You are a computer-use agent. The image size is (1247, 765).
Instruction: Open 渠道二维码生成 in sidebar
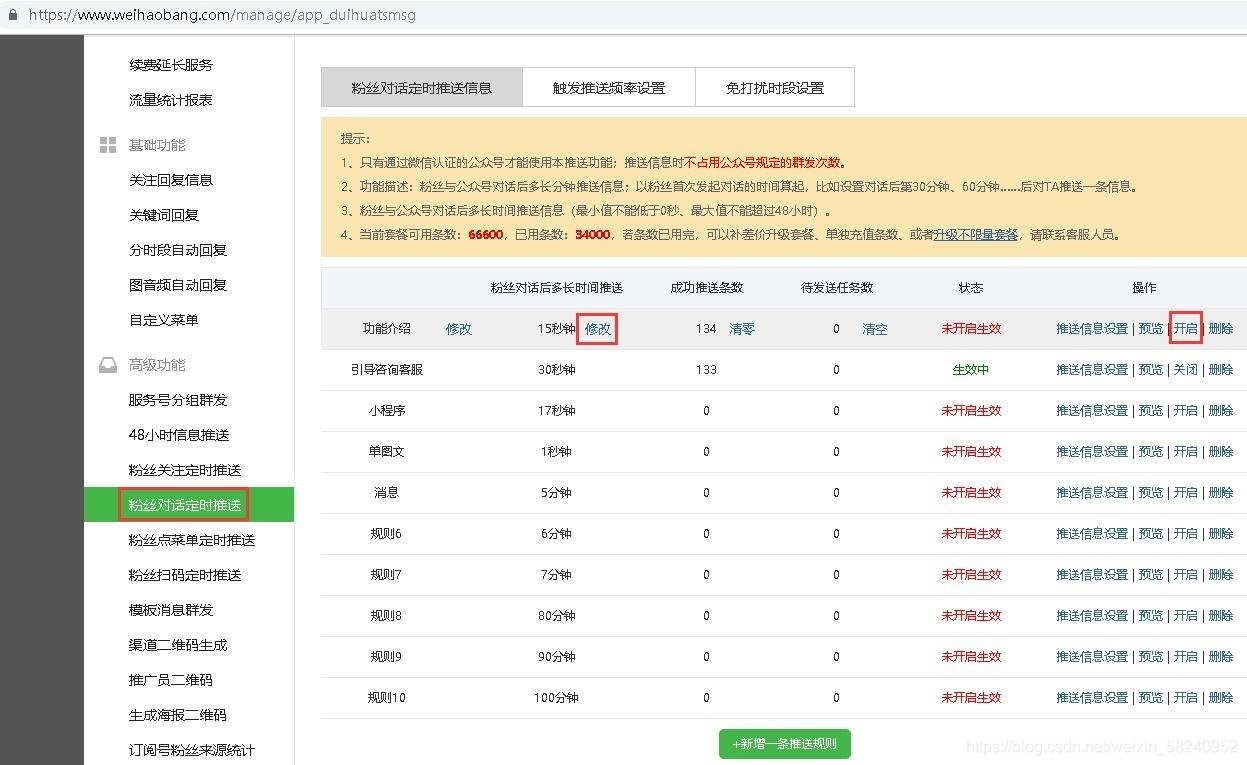click(178, 645)
